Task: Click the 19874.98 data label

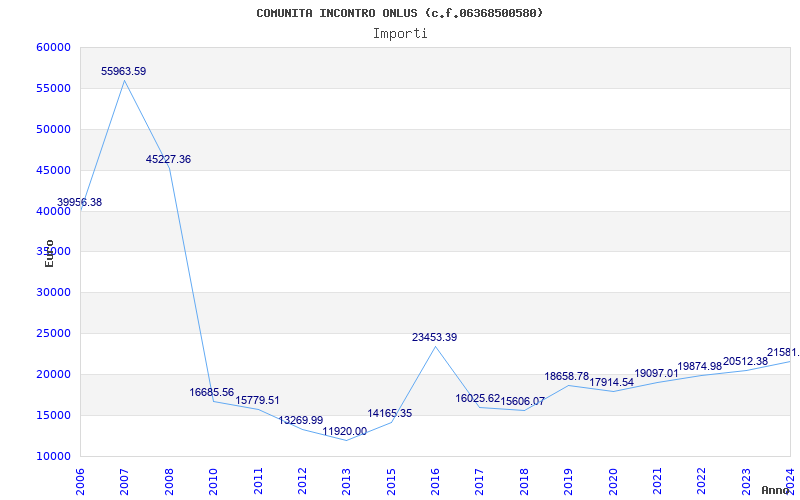Action: (699, 366)
